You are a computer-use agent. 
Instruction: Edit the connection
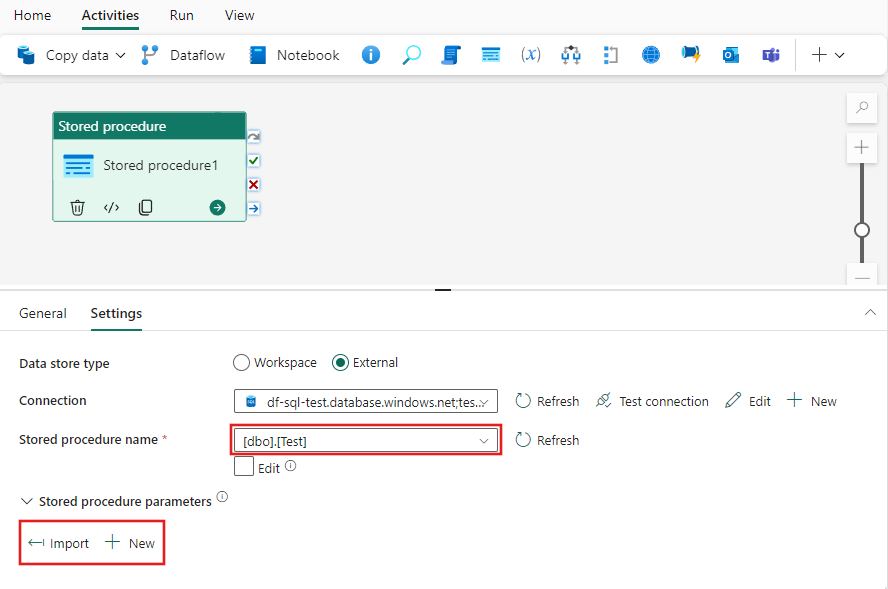(748, 401)
